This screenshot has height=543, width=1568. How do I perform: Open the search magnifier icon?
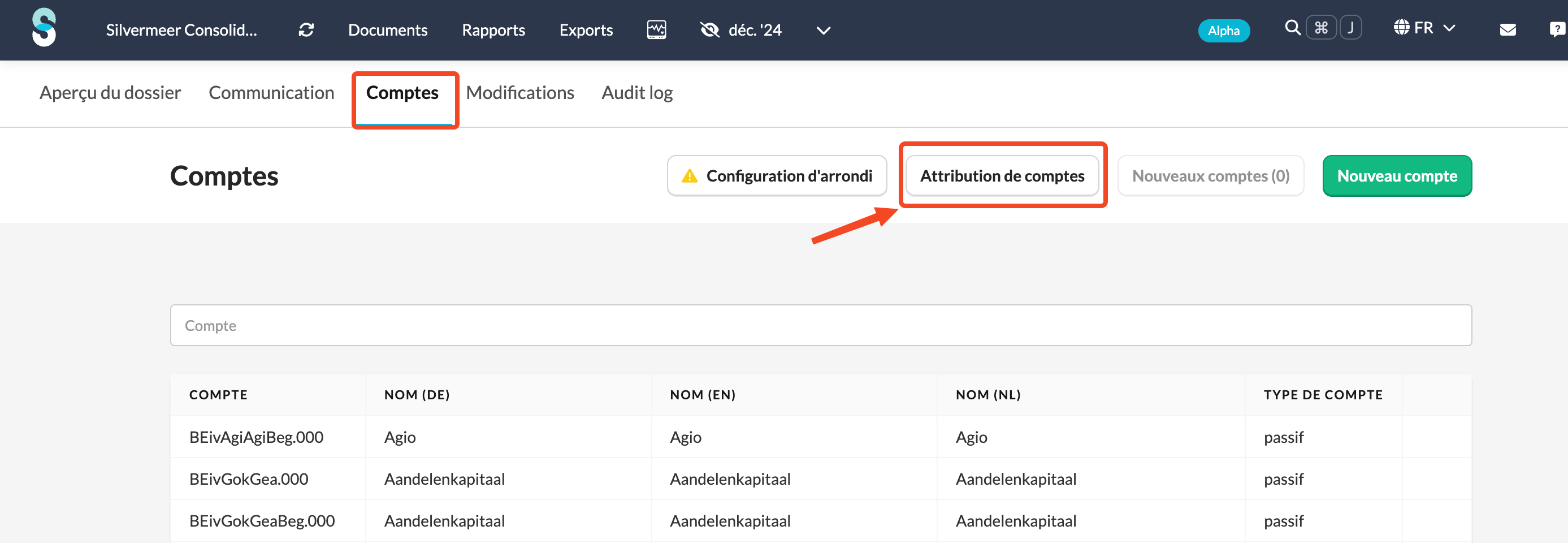(x=1292, y=28)
